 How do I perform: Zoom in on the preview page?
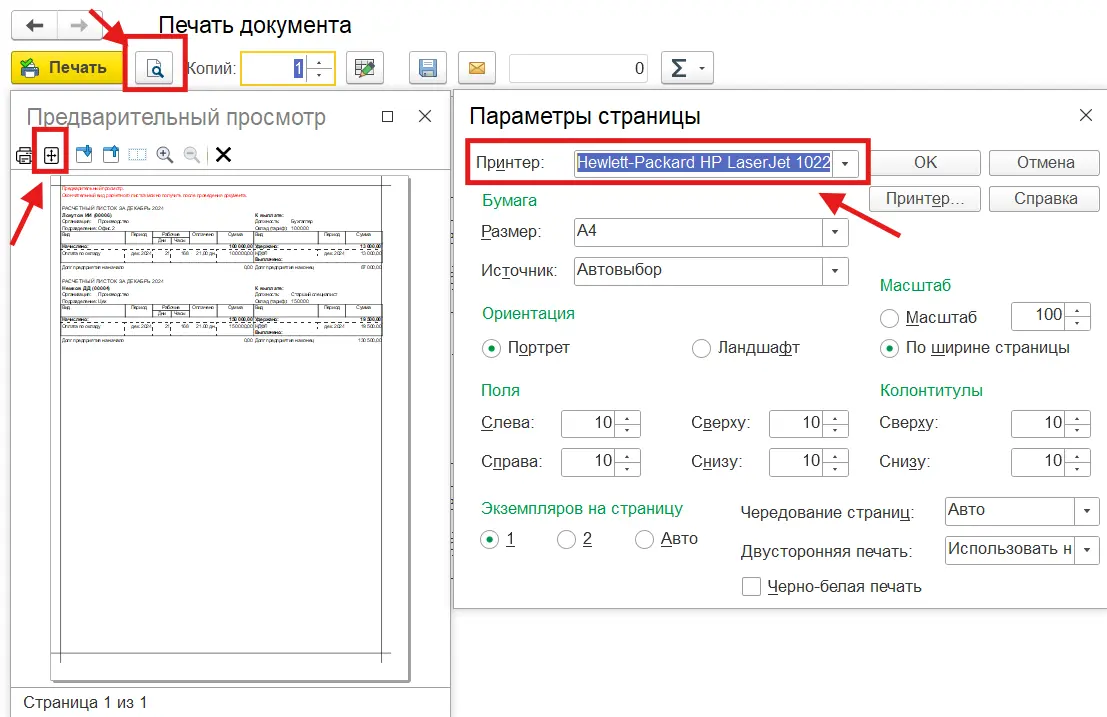[x=164, y=155]
